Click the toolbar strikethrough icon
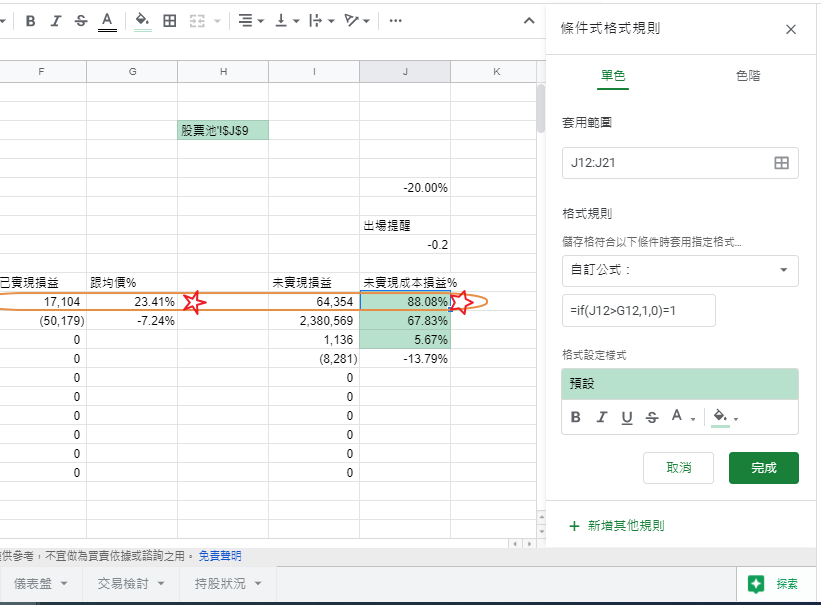 click(x=81, y=20)
